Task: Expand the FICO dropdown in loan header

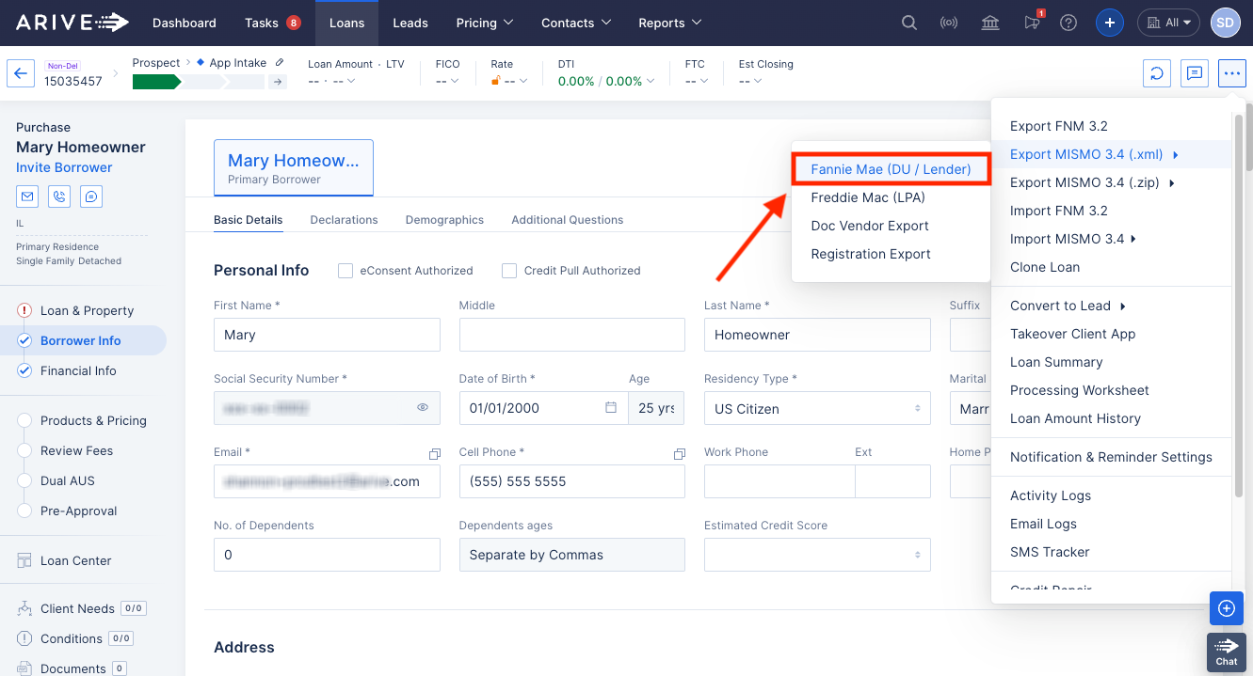Action: [448, 81]
